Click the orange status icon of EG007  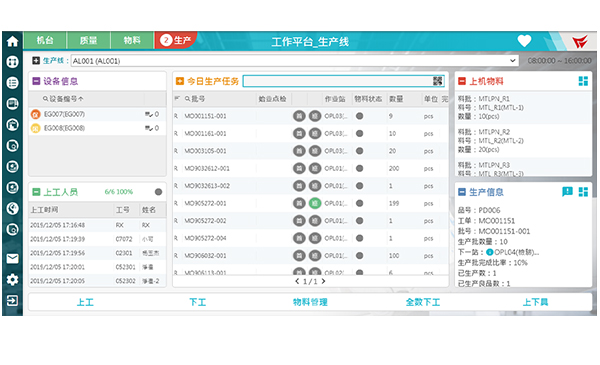(x=36, y=114)
